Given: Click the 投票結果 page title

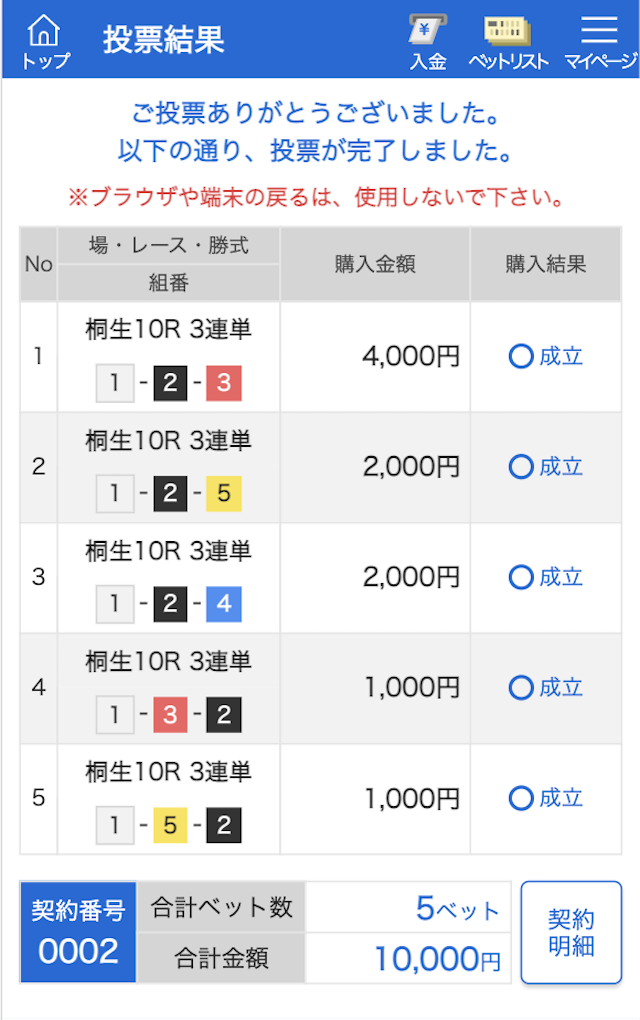Looking at the screenshot, I should coord(163,40).
